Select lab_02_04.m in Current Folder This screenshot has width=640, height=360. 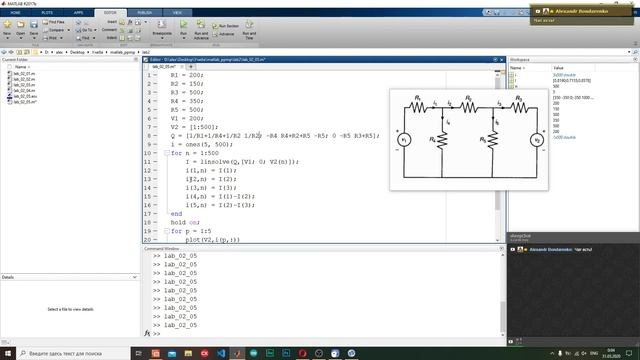pos(24,91)
